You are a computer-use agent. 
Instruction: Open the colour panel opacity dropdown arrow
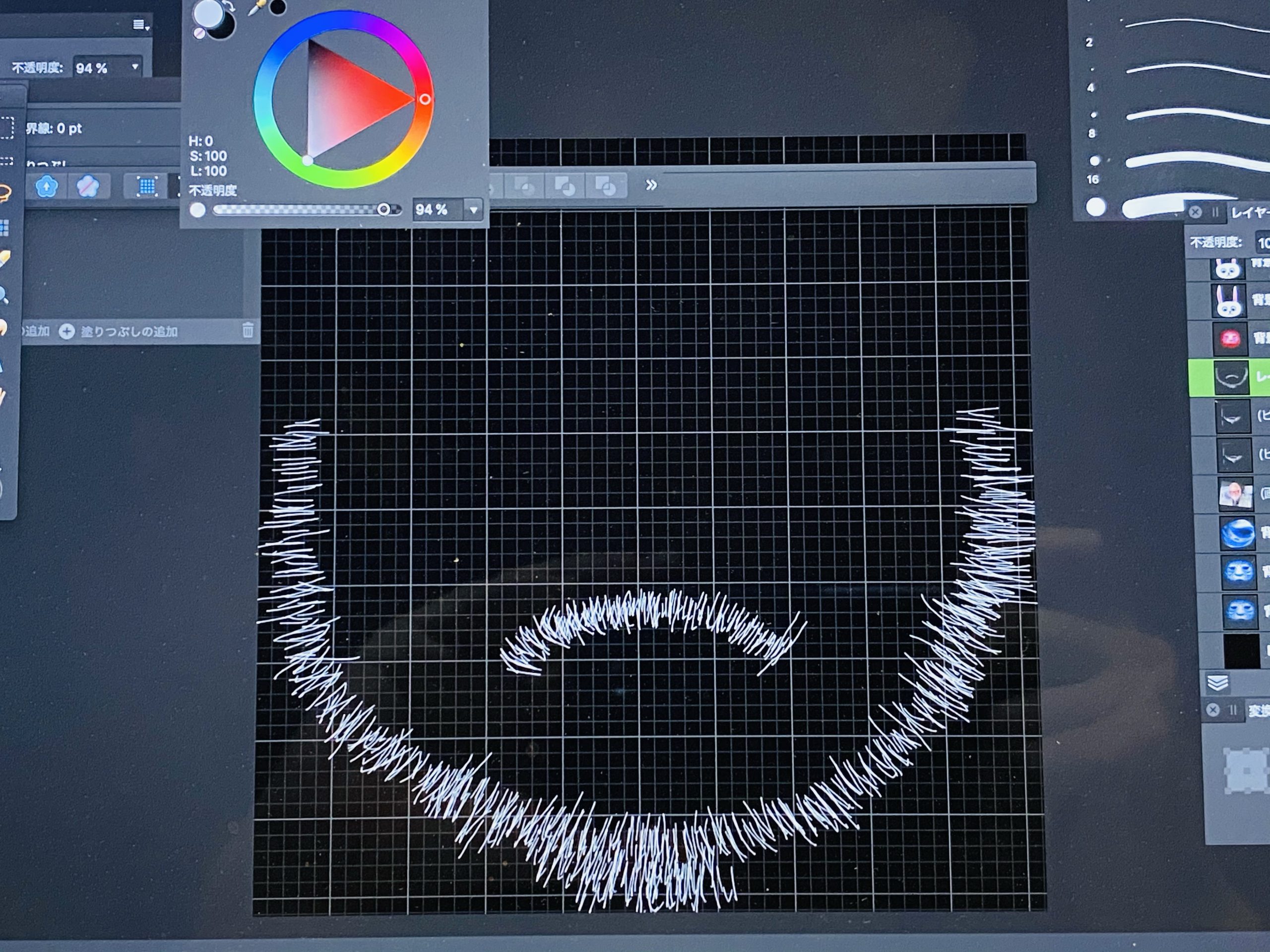click(474, 210)
